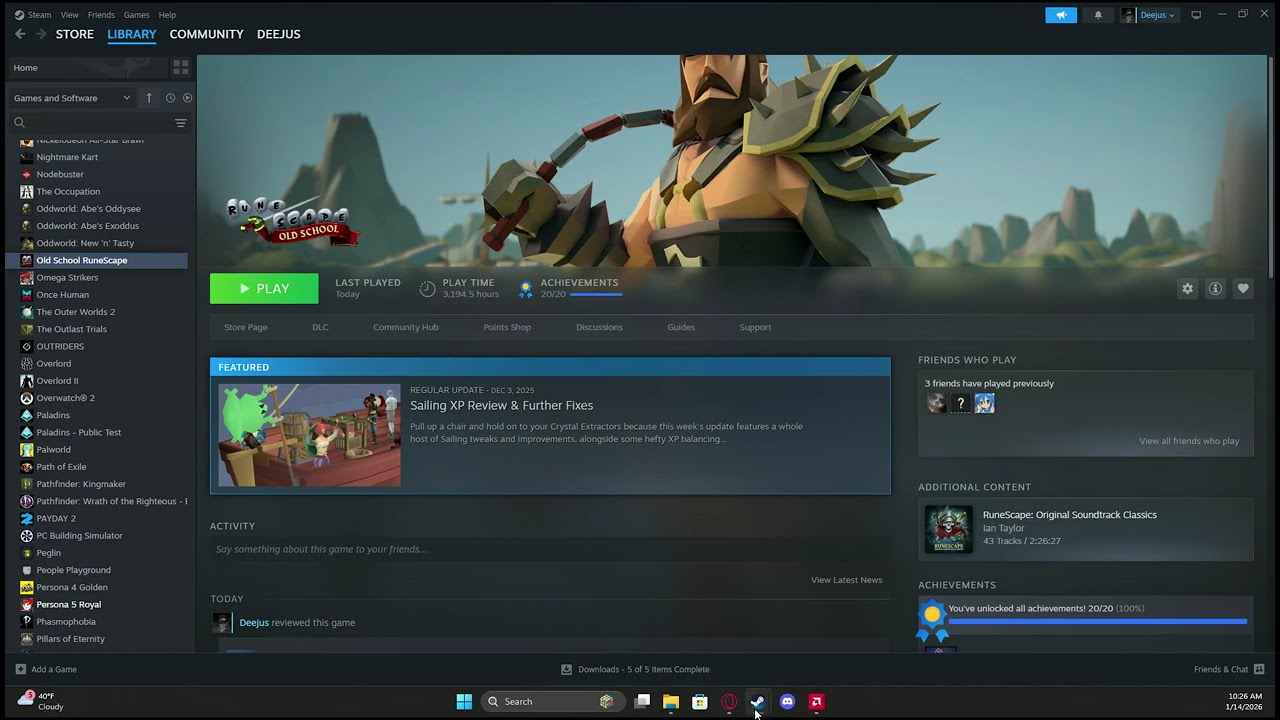Open the Store Page link
Image resolution: width=1280 pixels, height=720 pixels.
click(246, 327)
